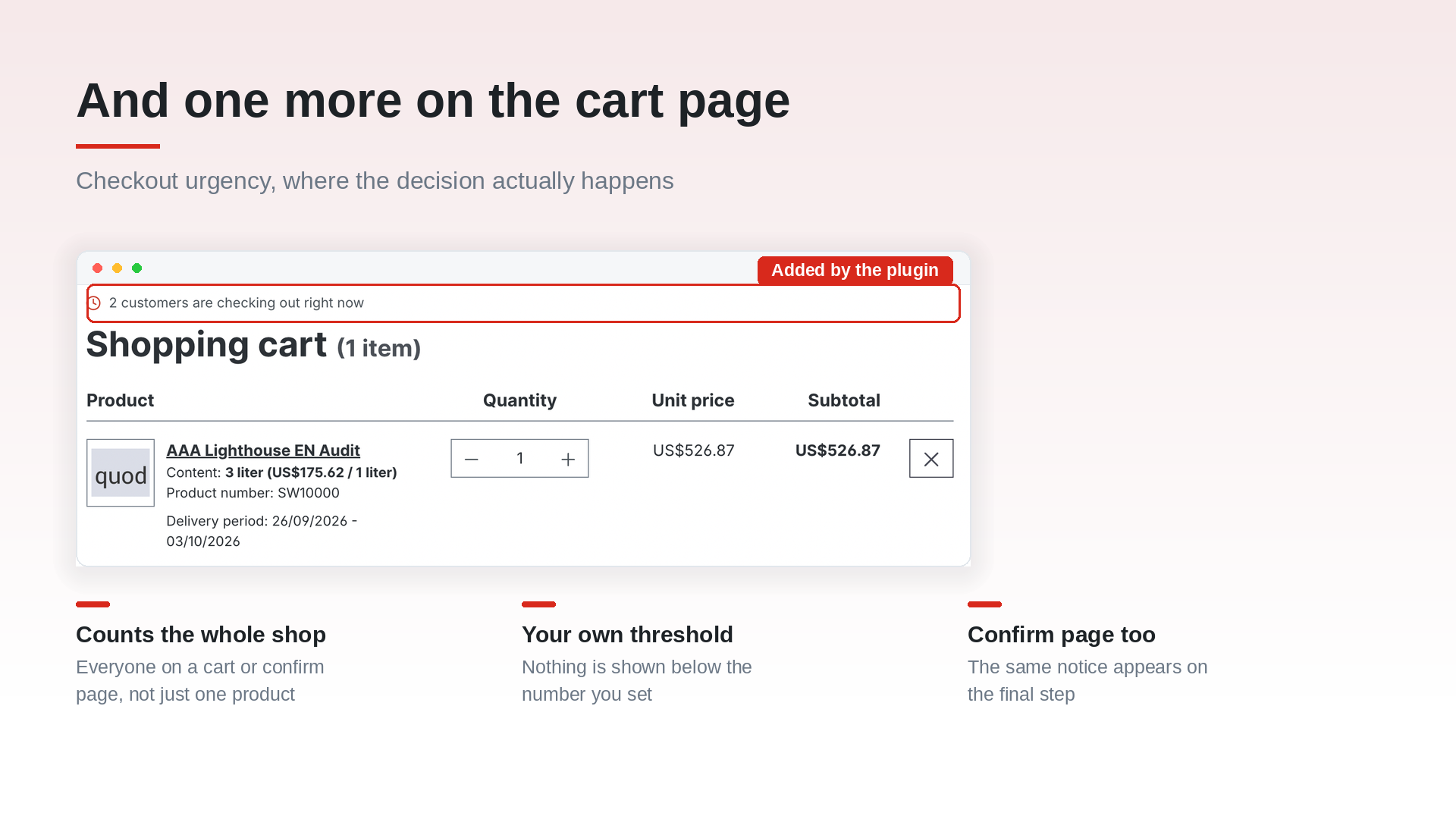Click 'Everyone on a cart or confirm page' description
The height and width of the screenshot is (819, 1456).
pyautogui.click(x=199, y=681)
